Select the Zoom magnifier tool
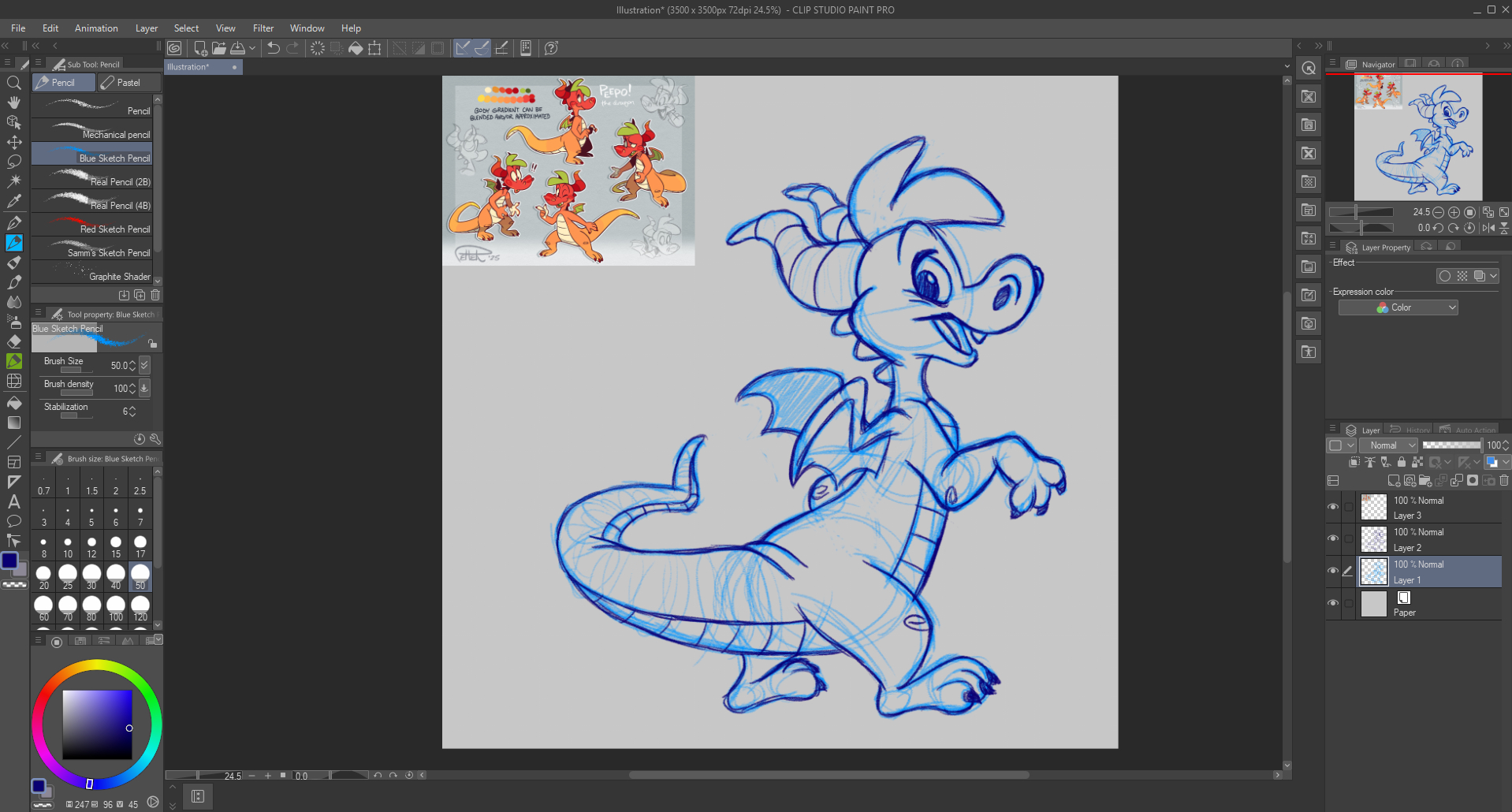 point(13,83)
